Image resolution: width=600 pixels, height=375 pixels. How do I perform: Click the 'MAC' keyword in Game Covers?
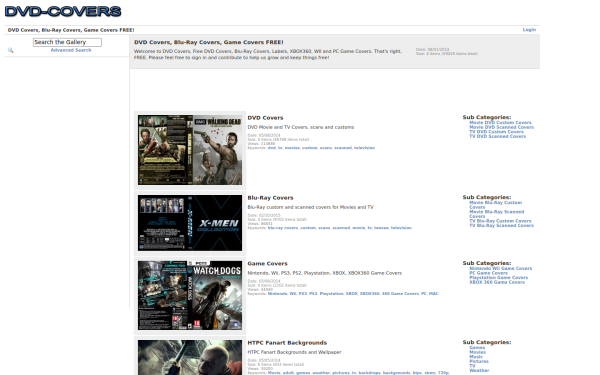[x=434, y=293]
